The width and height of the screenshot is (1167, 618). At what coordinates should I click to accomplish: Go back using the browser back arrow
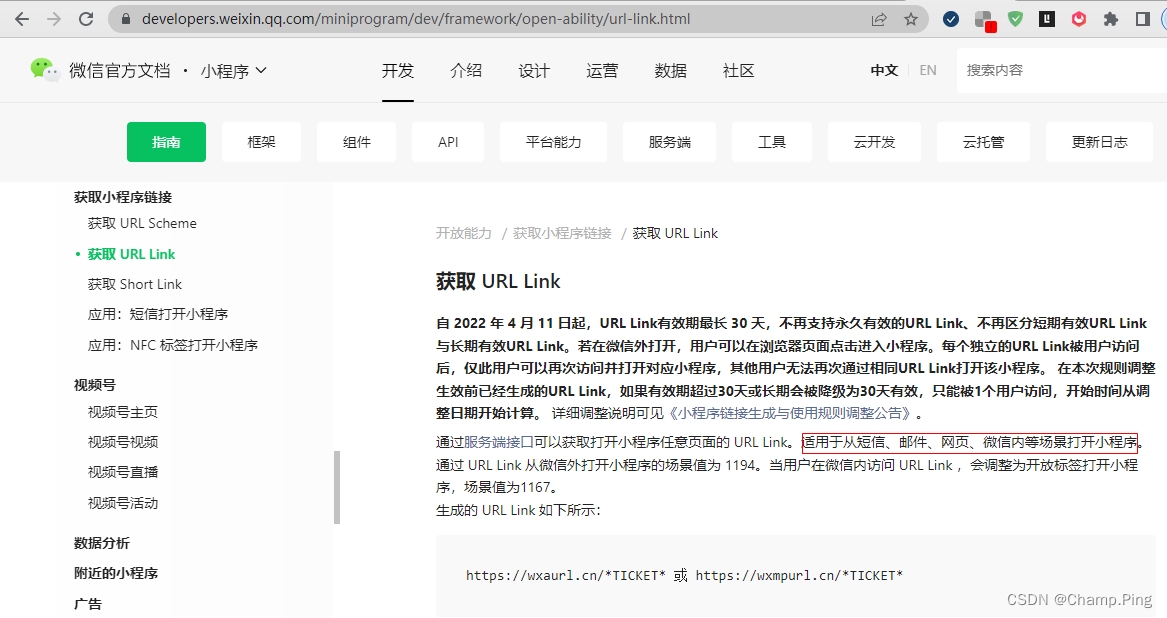tap(22, 19)
